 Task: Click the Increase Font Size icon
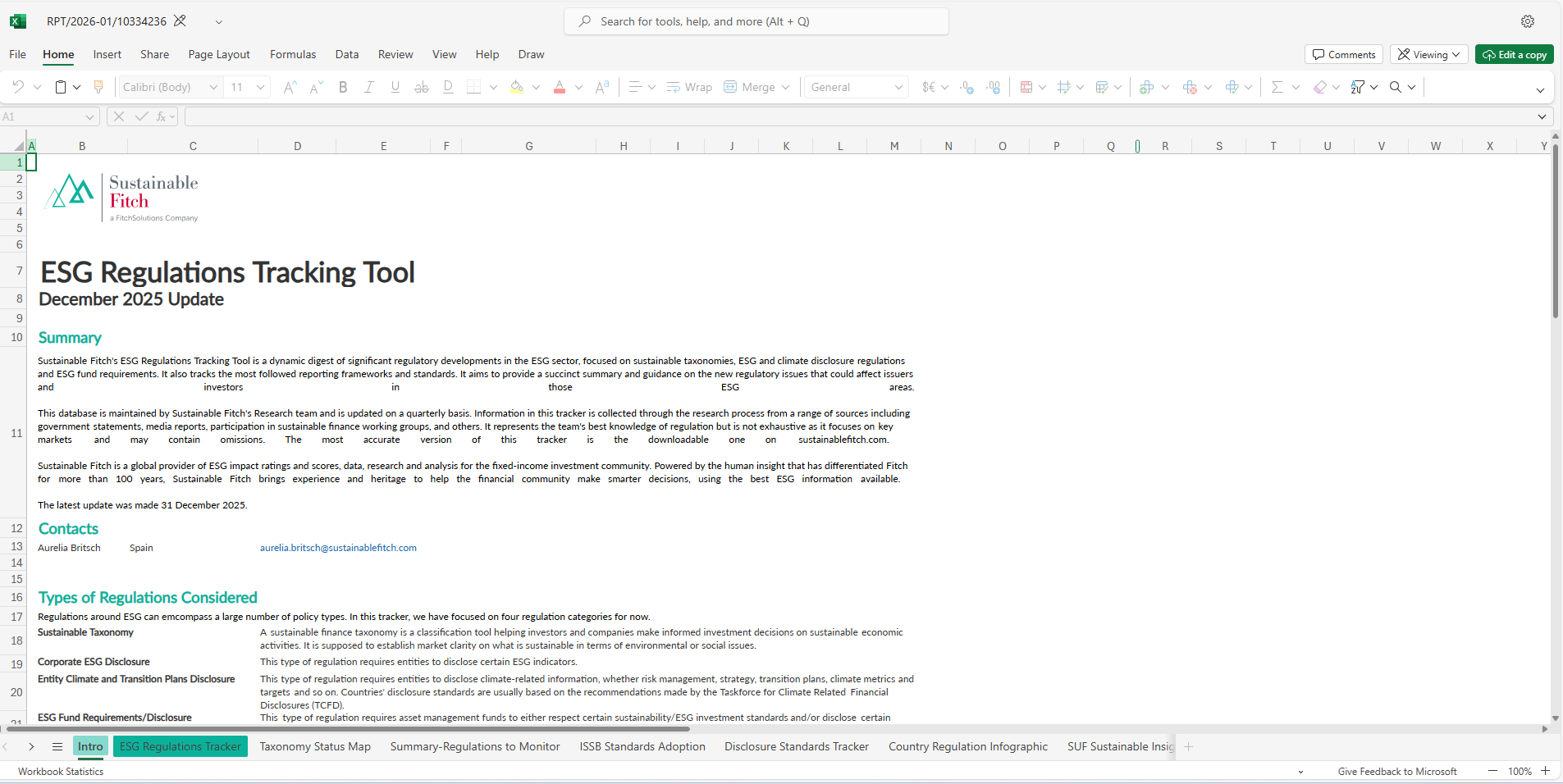(290, 87)
